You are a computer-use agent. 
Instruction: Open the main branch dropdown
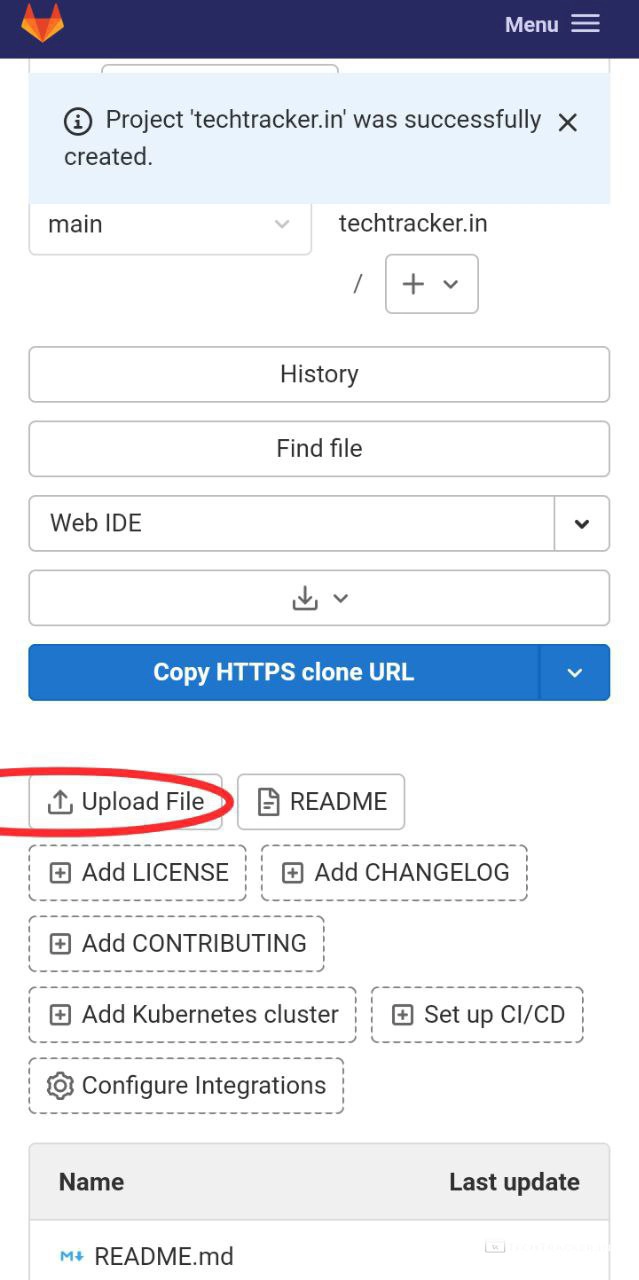(x=169, y=224)
